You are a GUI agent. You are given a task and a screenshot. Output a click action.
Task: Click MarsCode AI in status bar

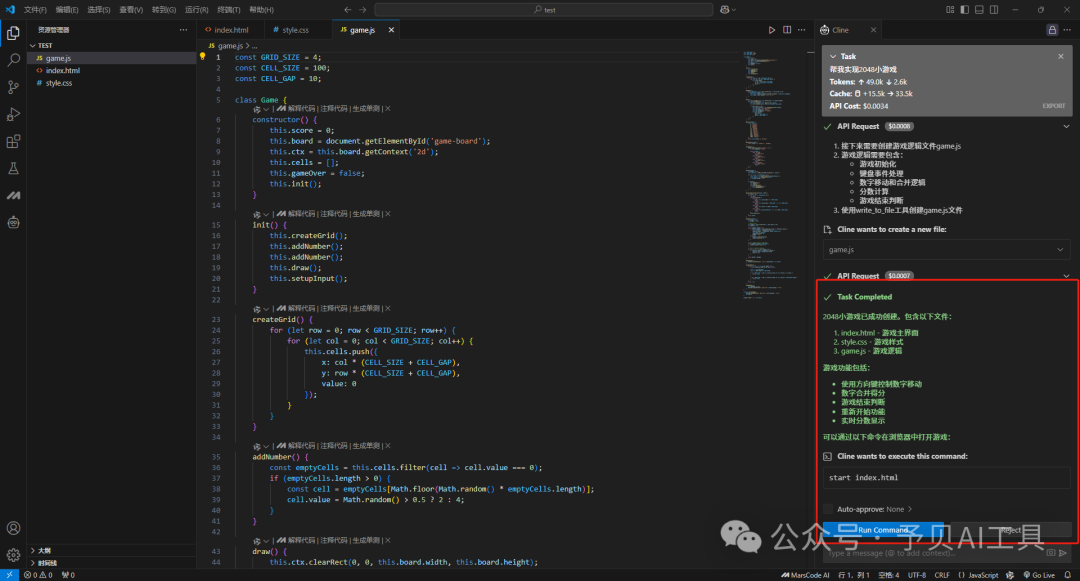(x=805, y=575)
